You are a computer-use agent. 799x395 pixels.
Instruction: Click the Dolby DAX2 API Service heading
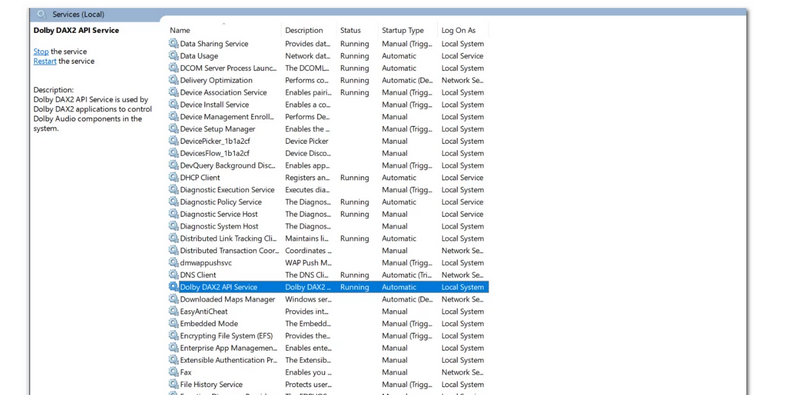pyautogui.click(x=76, y=30)
